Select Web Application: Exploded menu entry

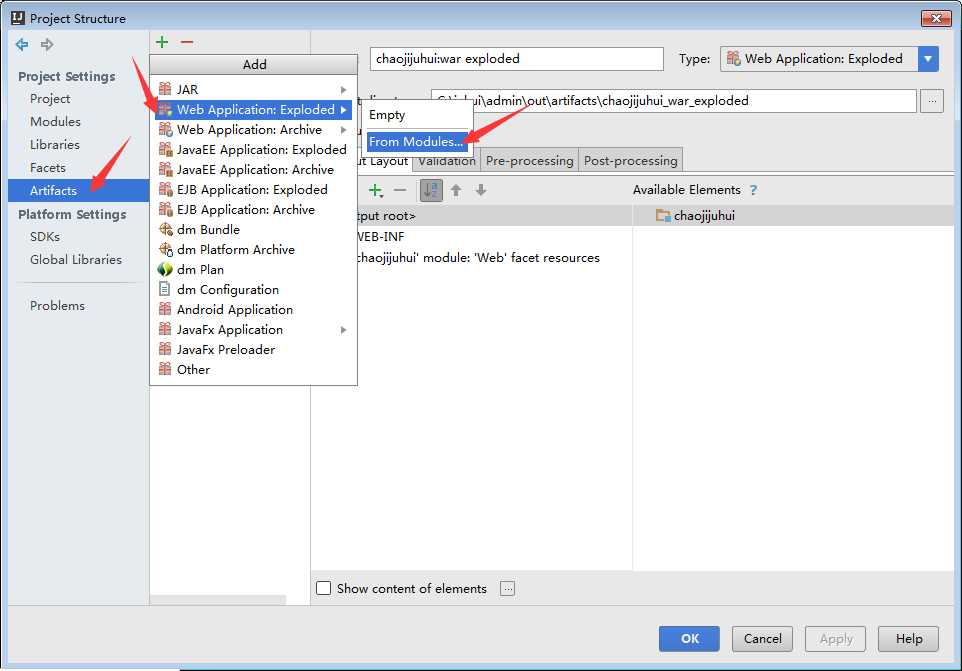tap(253, 110)
